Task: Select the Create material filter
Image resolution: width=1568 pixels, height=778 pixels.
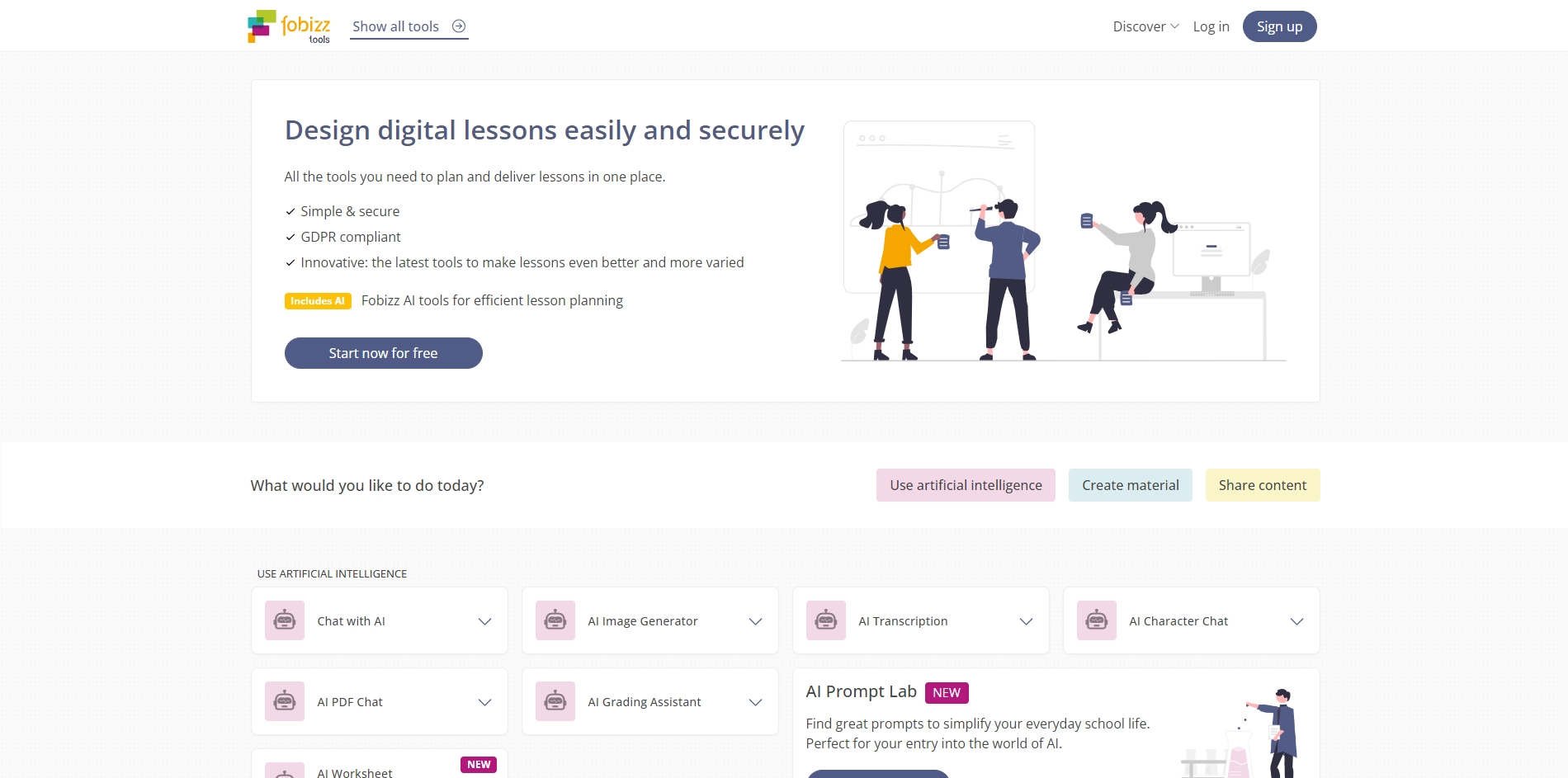Action: 1130,485
